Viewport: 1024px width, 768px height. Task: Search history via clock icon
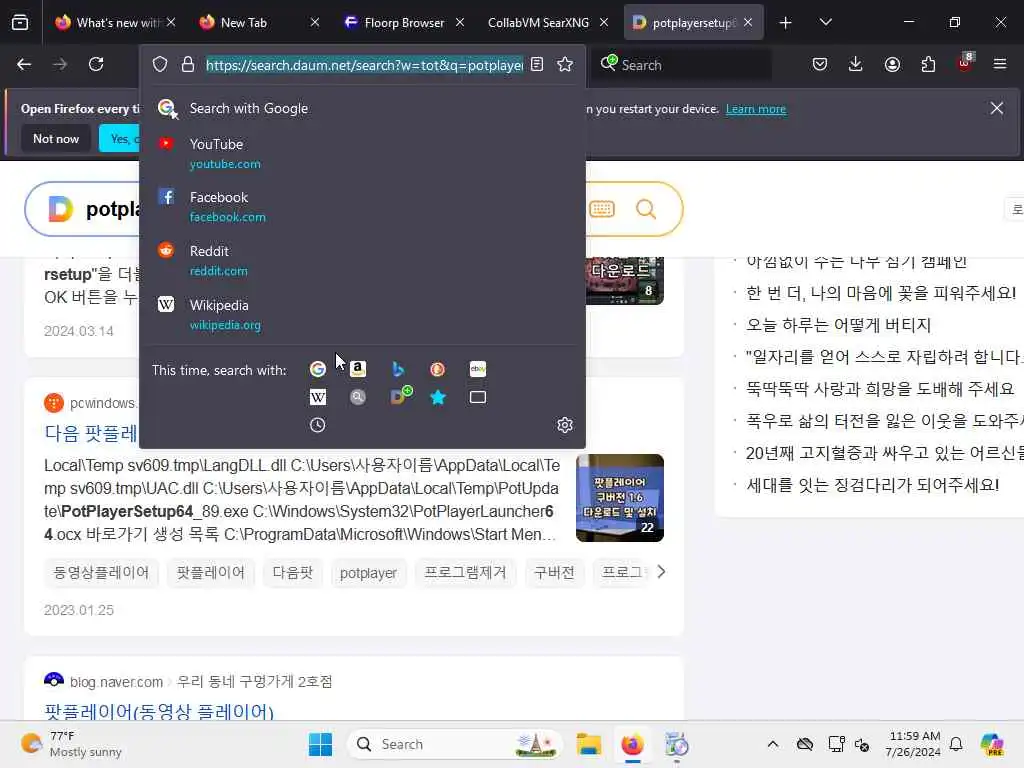[x=317, y=425]
